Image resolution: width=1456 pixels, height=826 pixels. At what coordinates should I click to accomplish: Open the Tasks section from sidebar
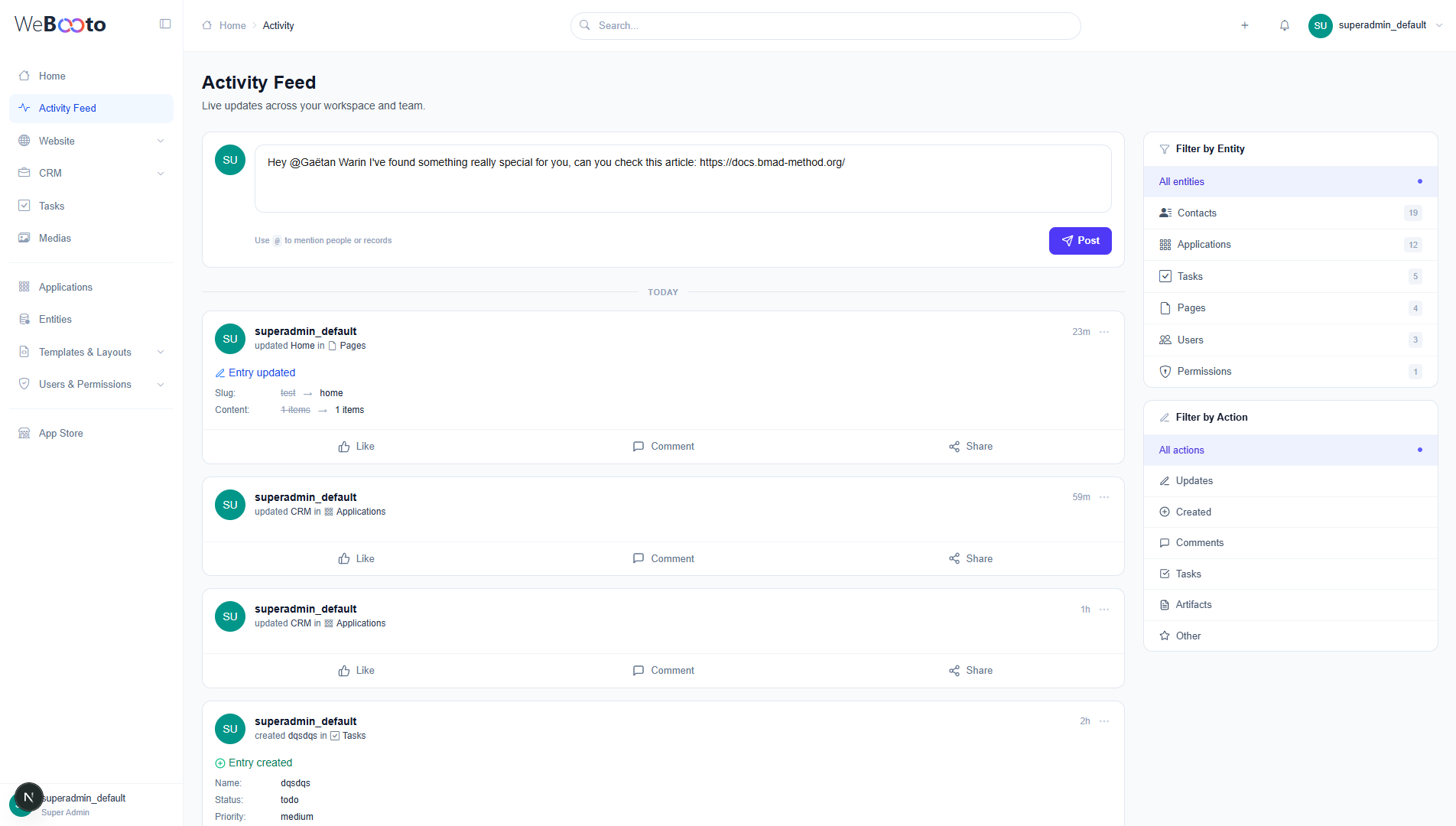pyautogui.click(x=52, y=206)
